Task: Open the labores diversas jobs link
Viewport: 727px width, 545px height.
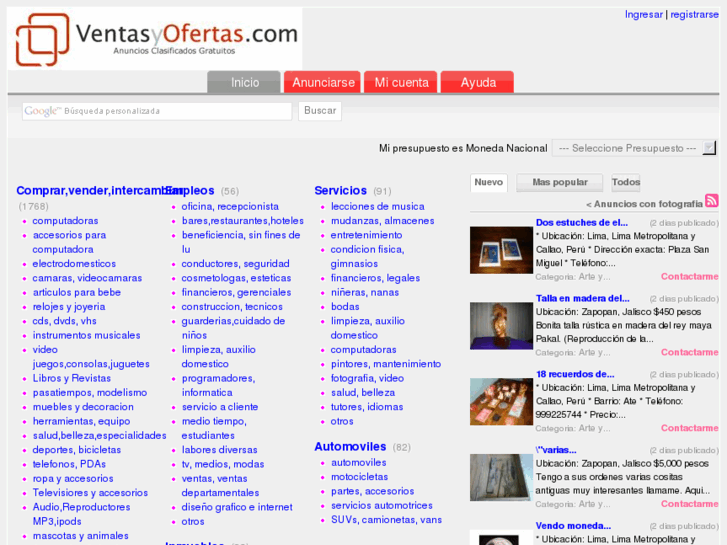Action: [x=219, y=450]
